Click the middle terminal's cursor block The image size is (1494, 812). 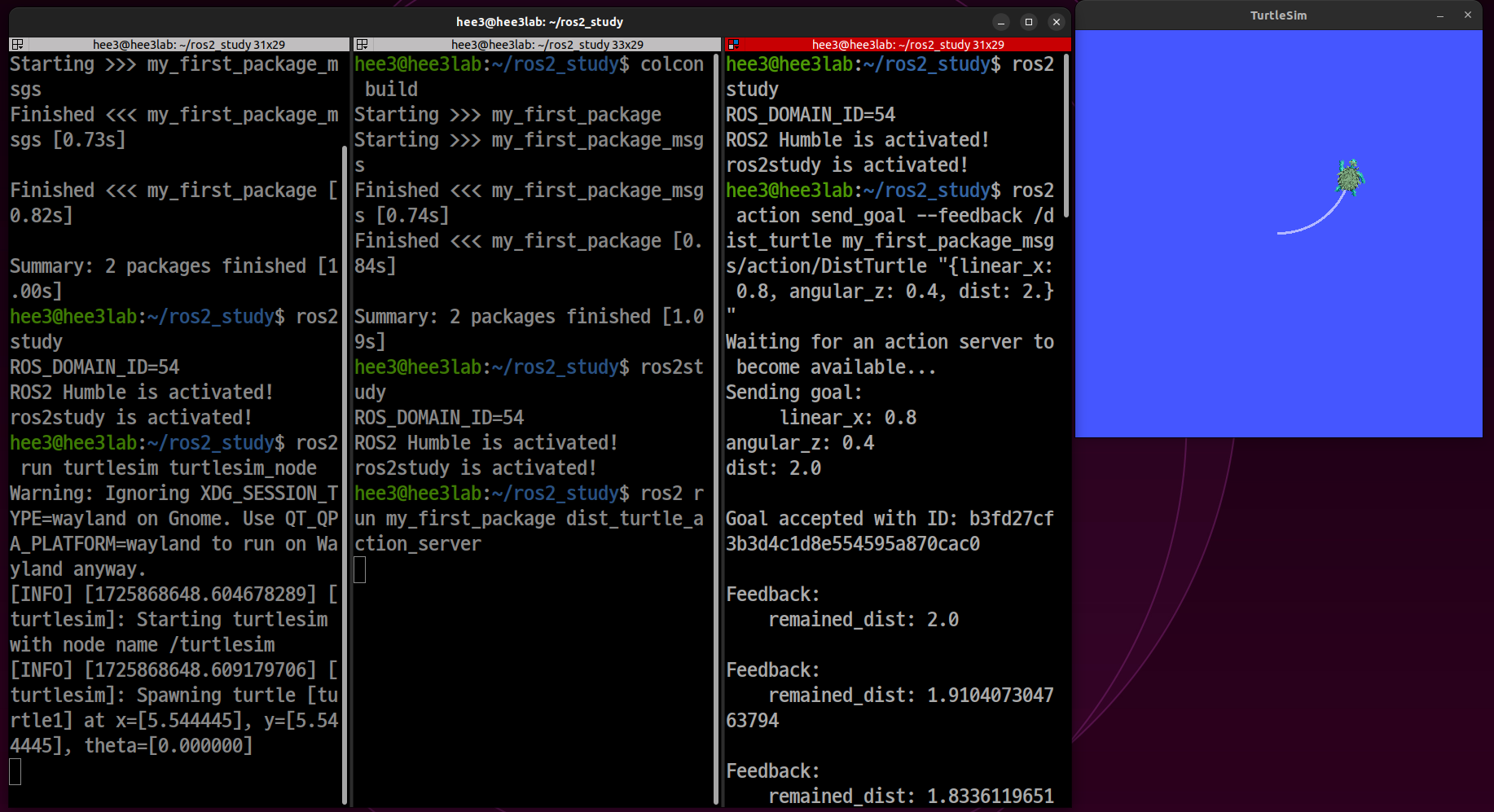[360, 569]
